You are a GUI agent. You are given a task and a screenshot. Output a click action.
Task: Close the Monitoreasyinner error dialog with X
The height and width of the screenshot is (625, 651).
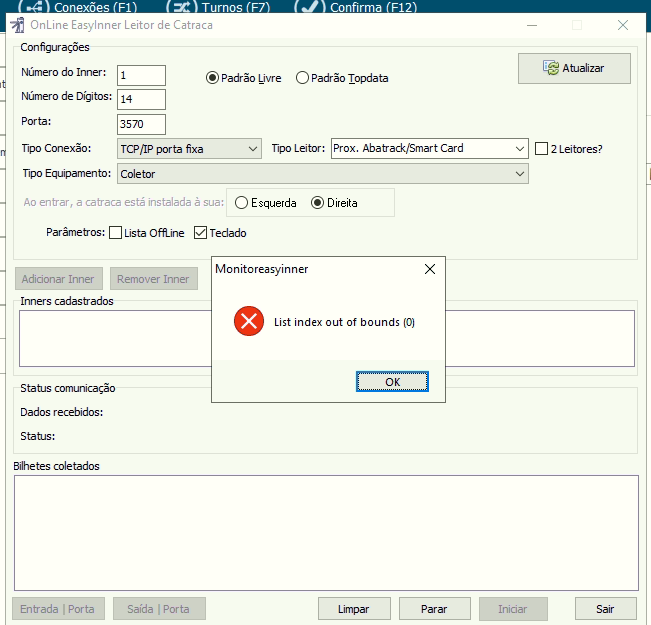430,269
